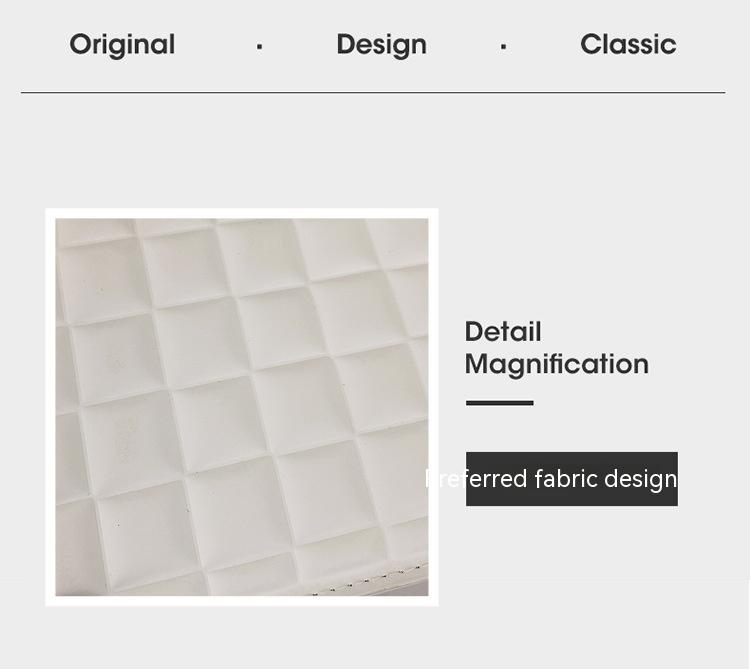The height and width of the screenshot is (669, 750).
Task: Click the white "Pre" letters overlapping the photo
Action: coord(445,479)
